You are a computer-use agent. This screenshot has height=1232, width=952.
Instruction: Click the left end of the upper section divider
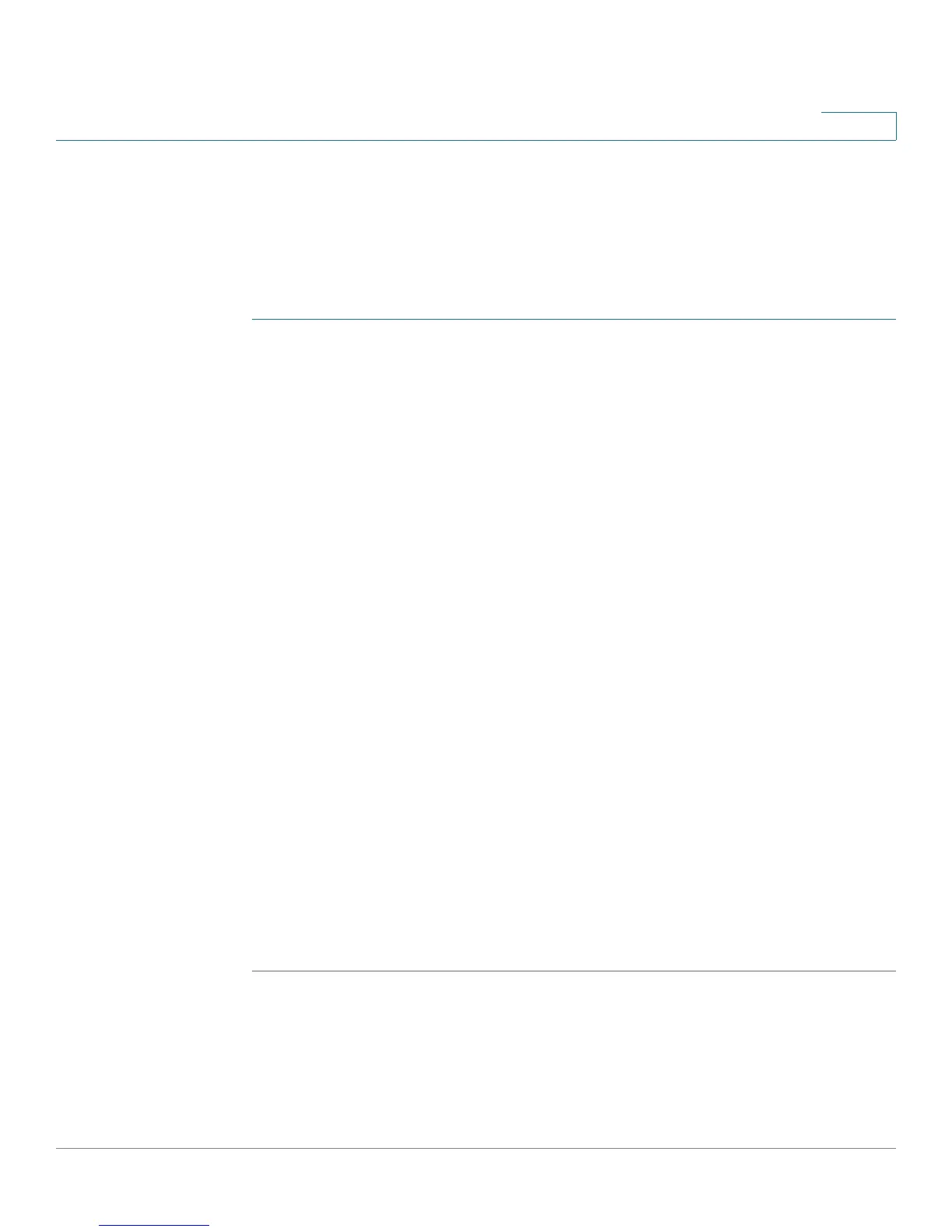pyautogui.click(x=254, y=319)
